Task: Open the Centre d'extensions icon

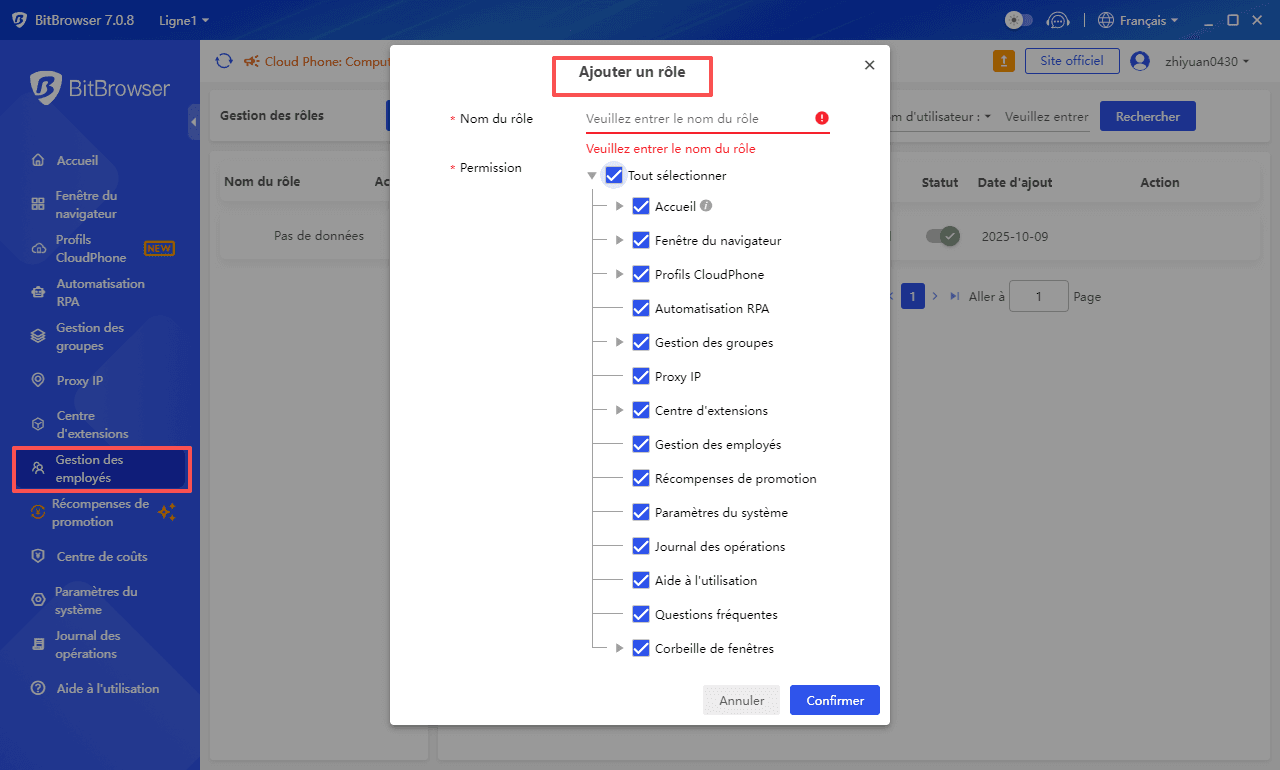Action: 36,424
